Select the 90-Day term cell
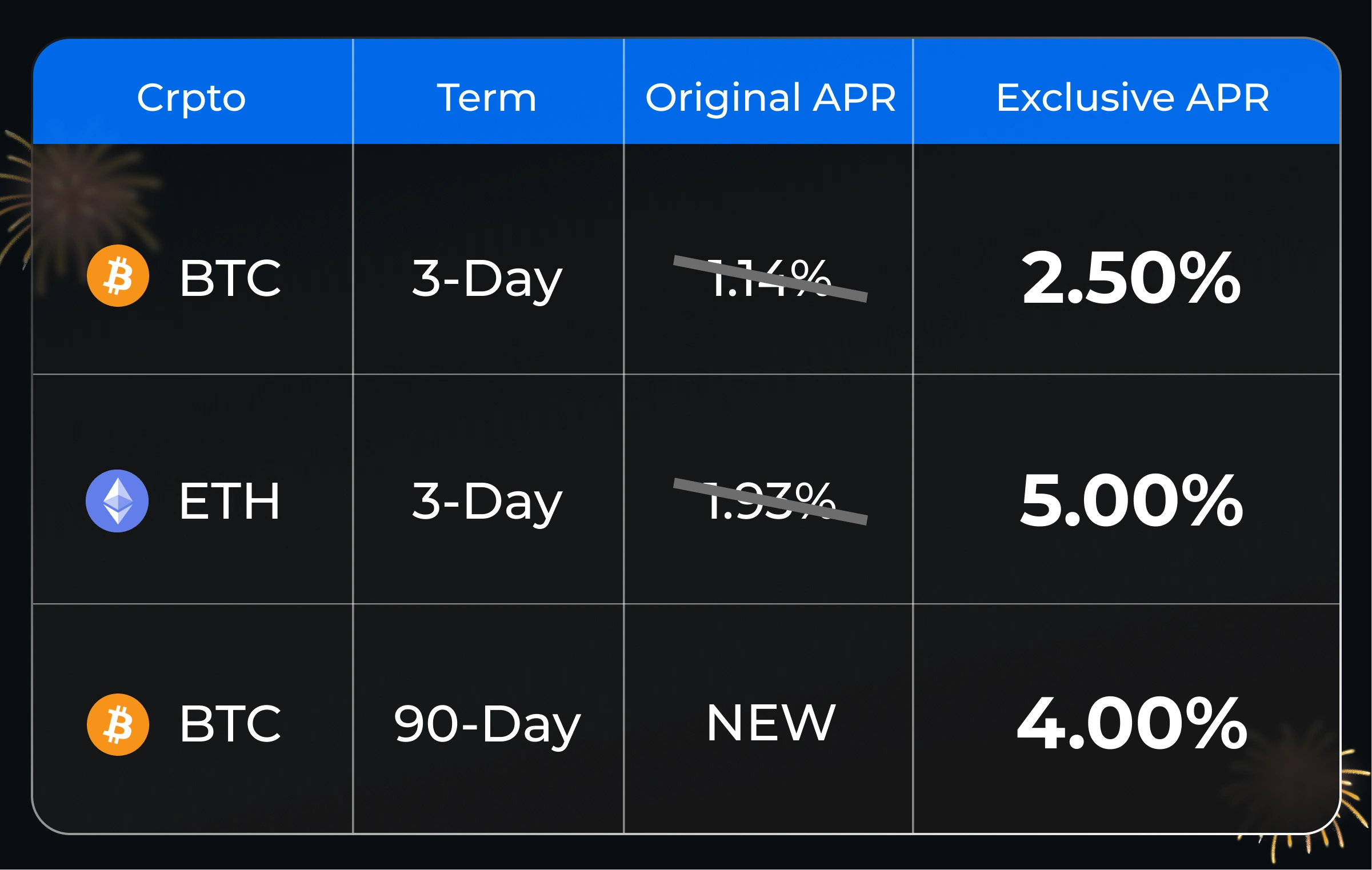This screenshot has height=870, width=1372. pos(487,724)
